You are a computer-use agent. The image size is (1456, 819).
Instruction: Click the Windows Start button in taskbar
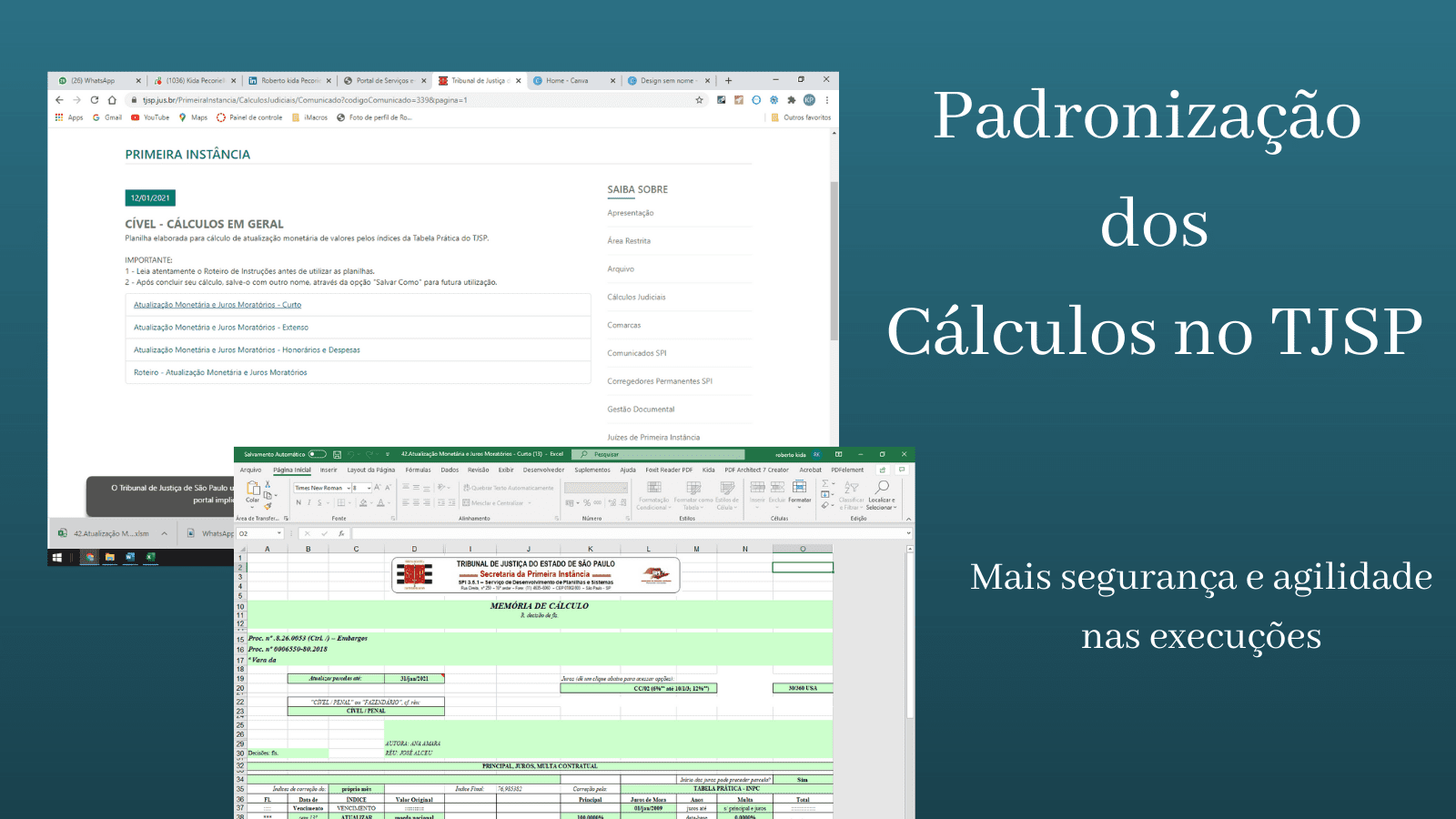(56, 557)
